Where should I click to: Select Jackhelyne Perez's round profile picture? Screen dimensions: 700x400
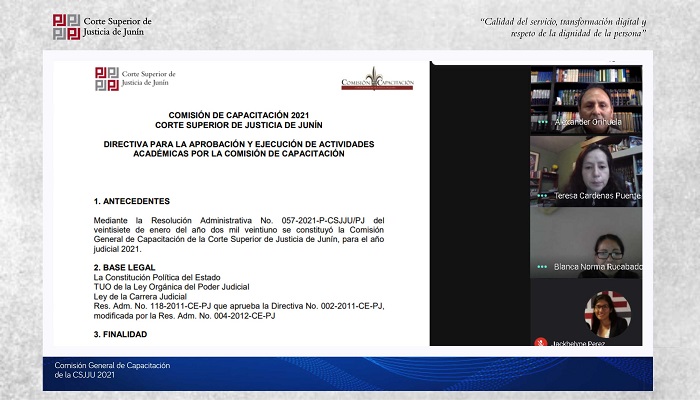pos(608,314)
